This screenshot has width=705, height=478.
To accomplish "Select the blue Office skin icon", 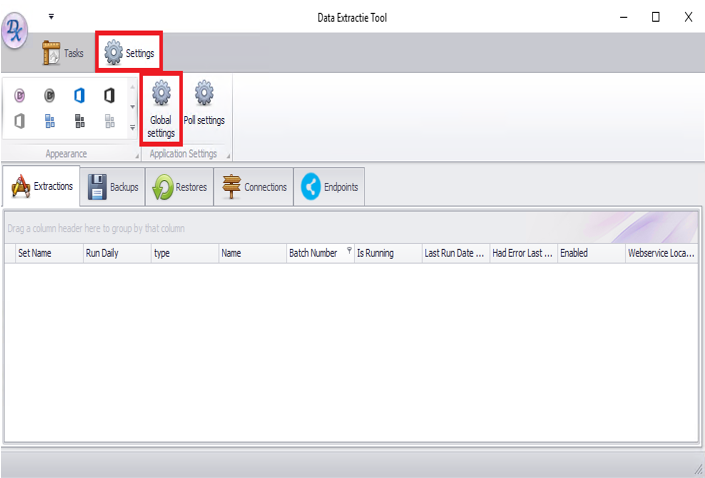I will coord(79,95).
